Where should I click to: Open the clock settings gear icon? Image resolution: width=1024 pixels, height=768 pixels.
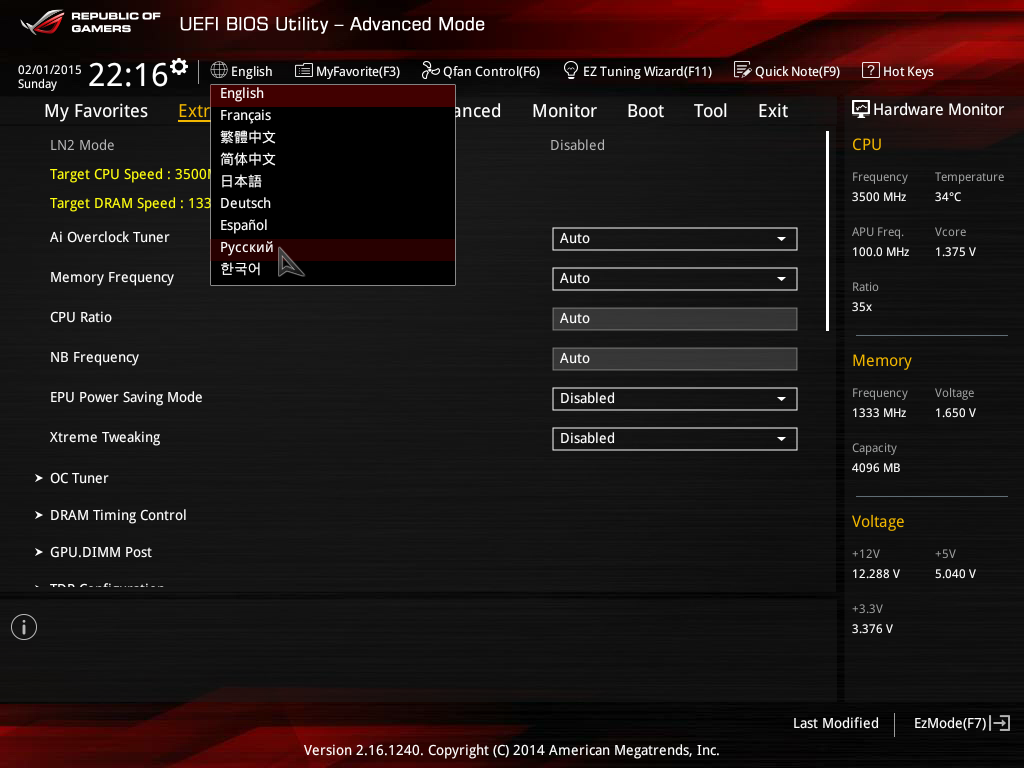click(x=179, y=67)
